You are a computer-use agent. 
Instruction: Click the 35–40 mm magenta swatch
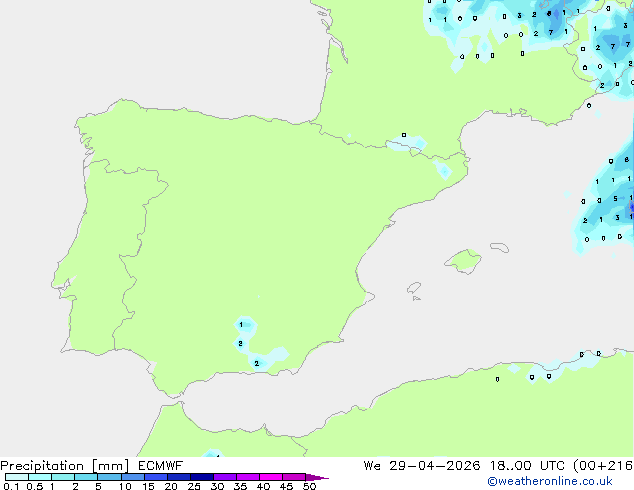(x=248, y=477)
